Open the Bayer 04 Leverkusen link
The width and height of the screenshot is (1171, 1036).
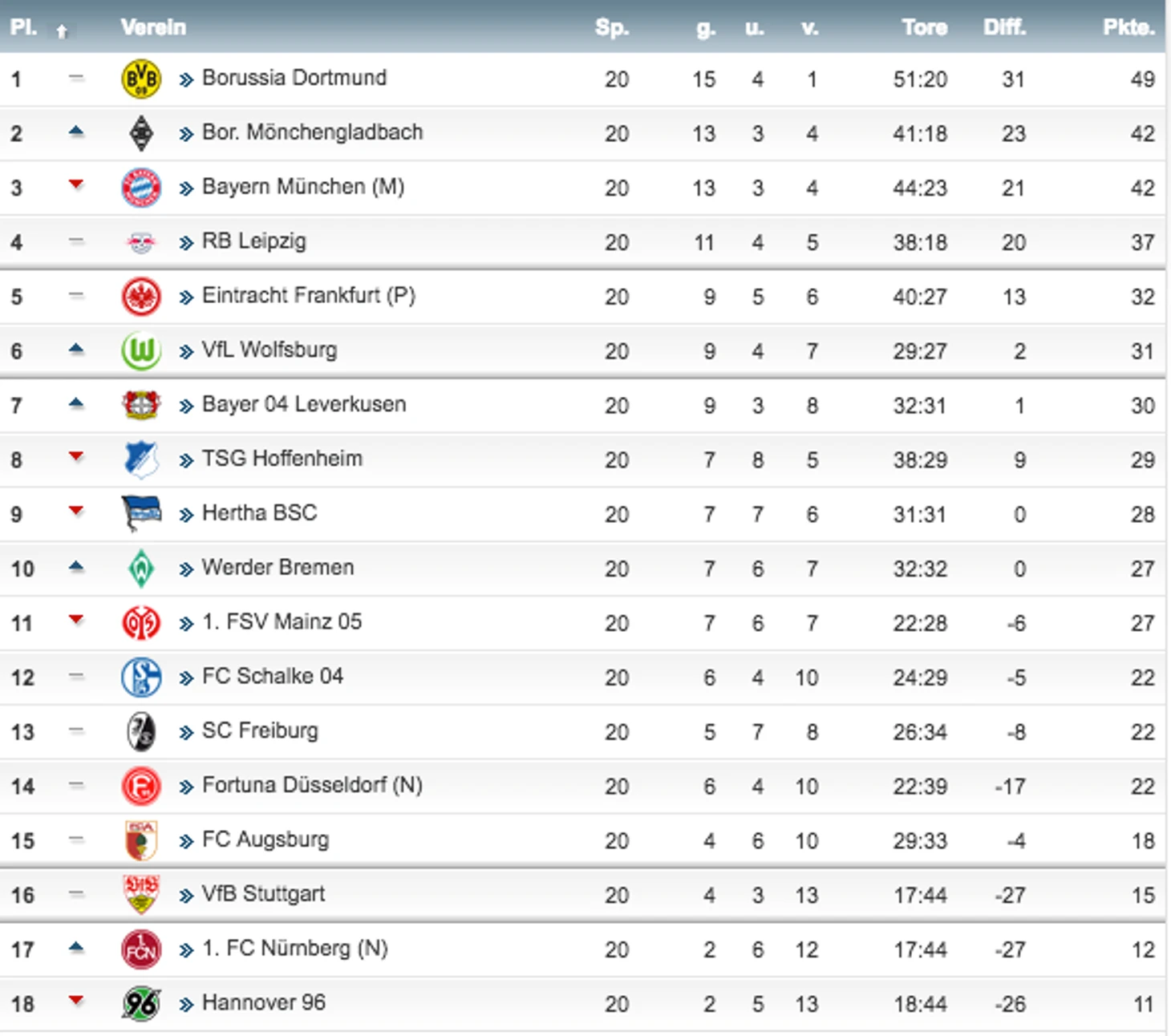click(x=304, y=404)
